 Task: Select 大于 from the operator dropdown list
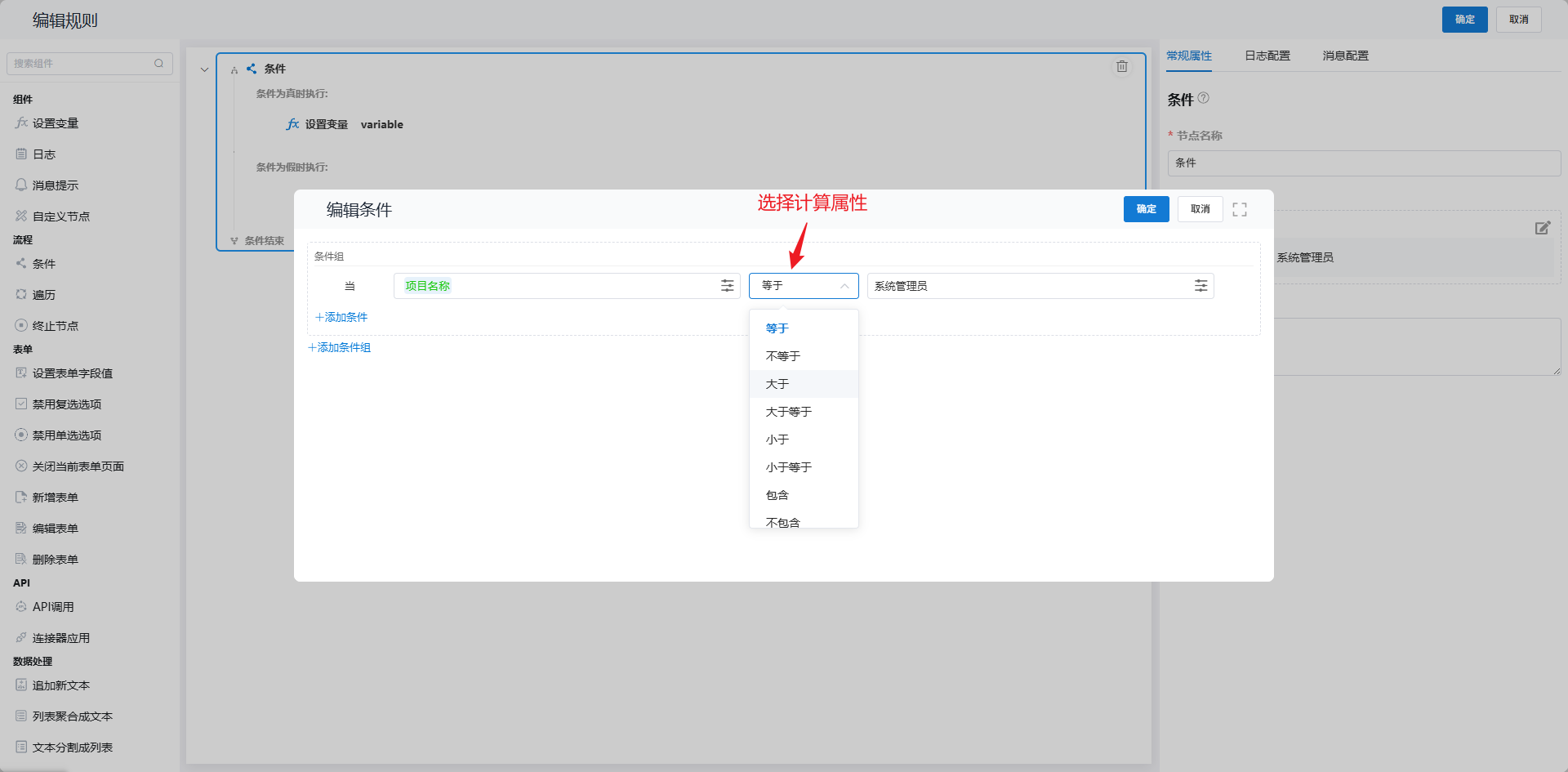point(777,384)
